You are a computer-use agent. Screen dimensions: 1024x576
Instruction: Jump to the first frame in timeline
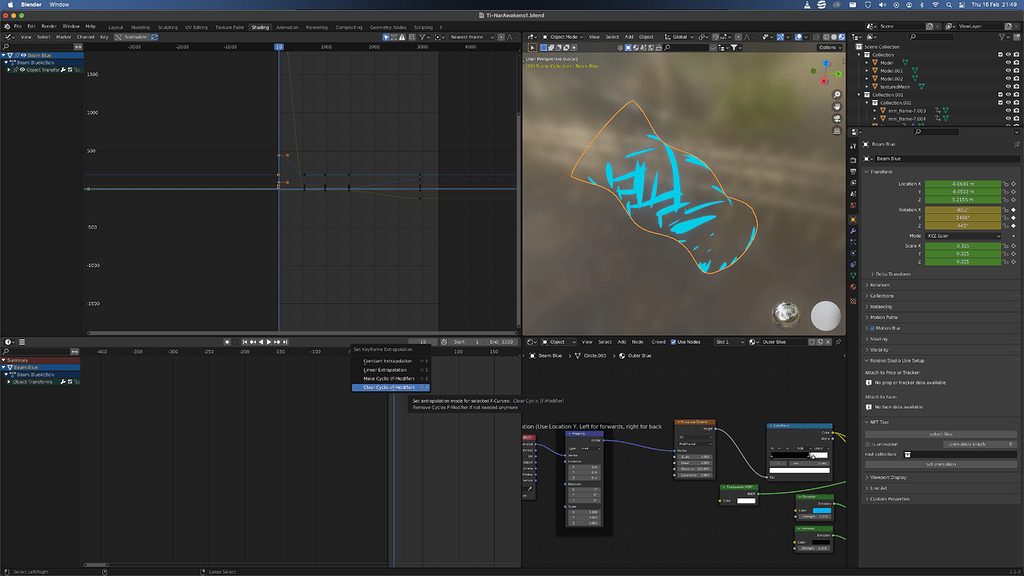(x=245, y=342)
